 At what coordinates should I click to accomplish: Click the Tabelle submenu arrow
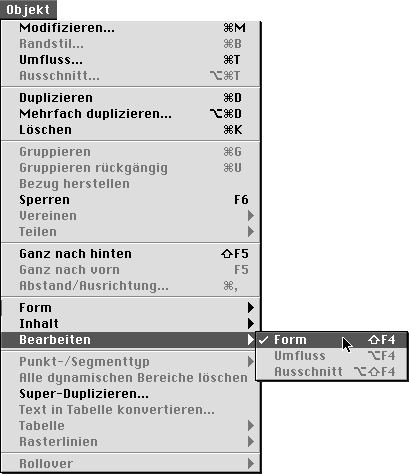click(x=251, y=426)
